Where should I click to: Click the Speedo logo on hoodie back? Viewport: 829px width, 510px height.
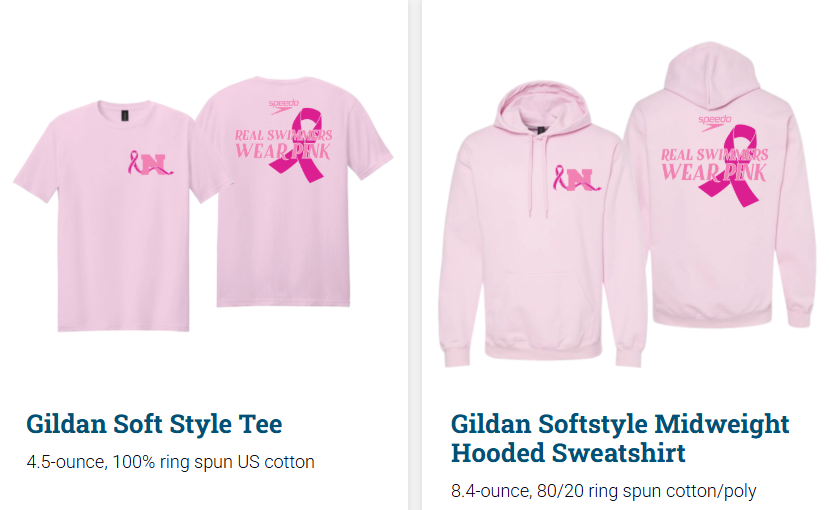coord(714,122)
